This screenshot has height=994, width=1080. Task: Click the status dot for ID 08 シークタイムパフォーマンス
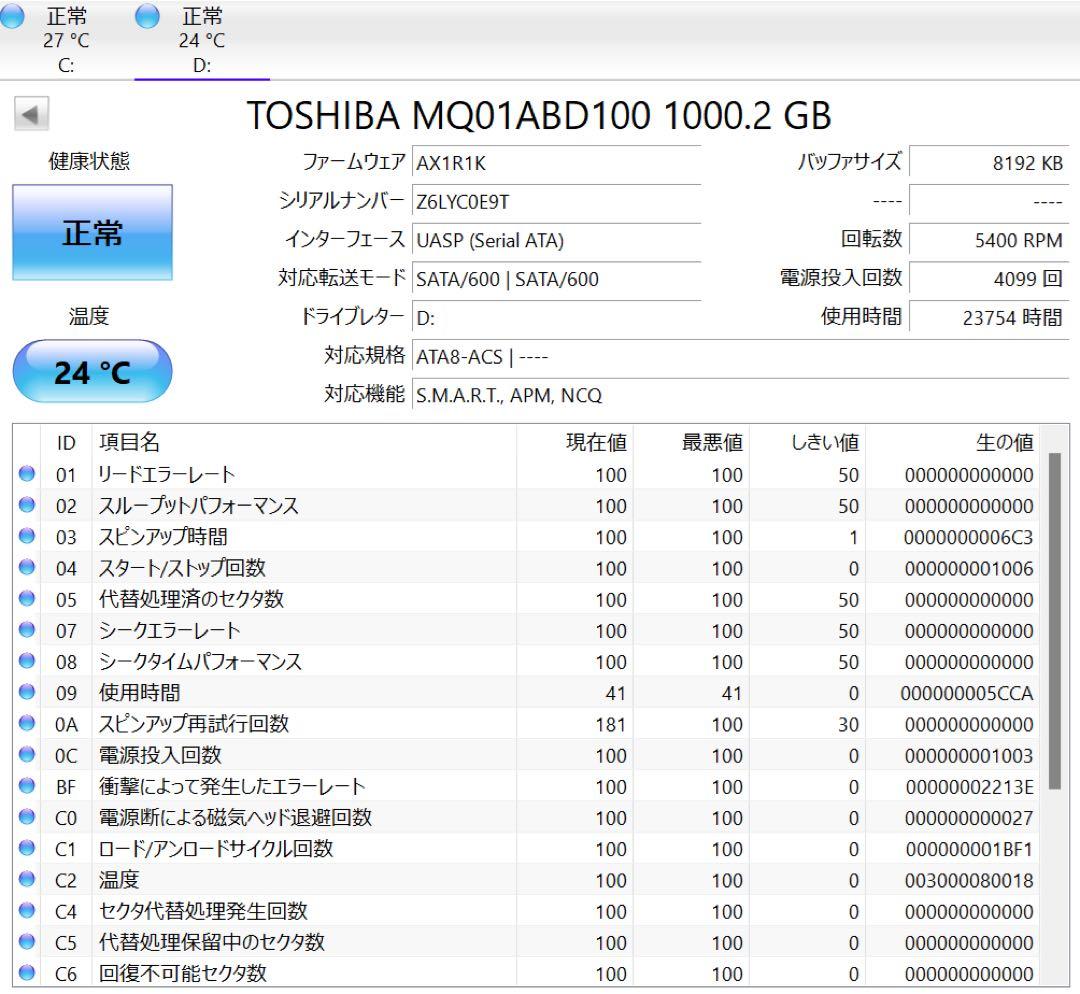(x=27, y=661)
